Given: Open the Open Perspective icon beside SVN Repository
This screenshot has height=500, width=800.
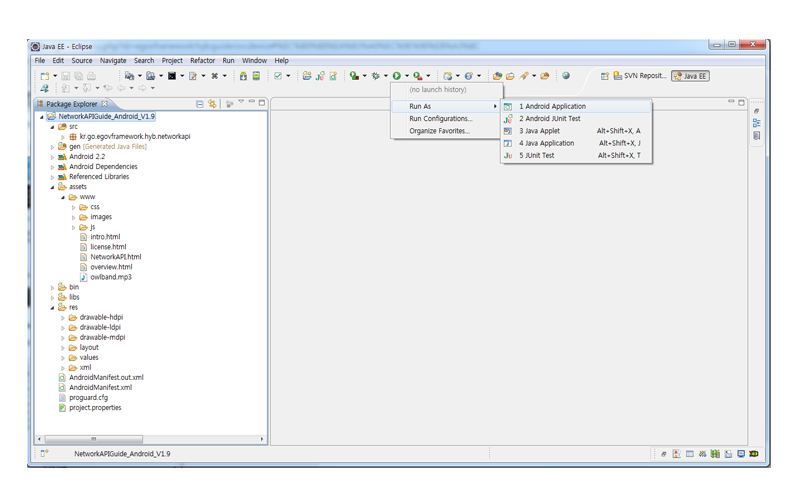Looking at the screenshot, I should (x=605, y=76).
